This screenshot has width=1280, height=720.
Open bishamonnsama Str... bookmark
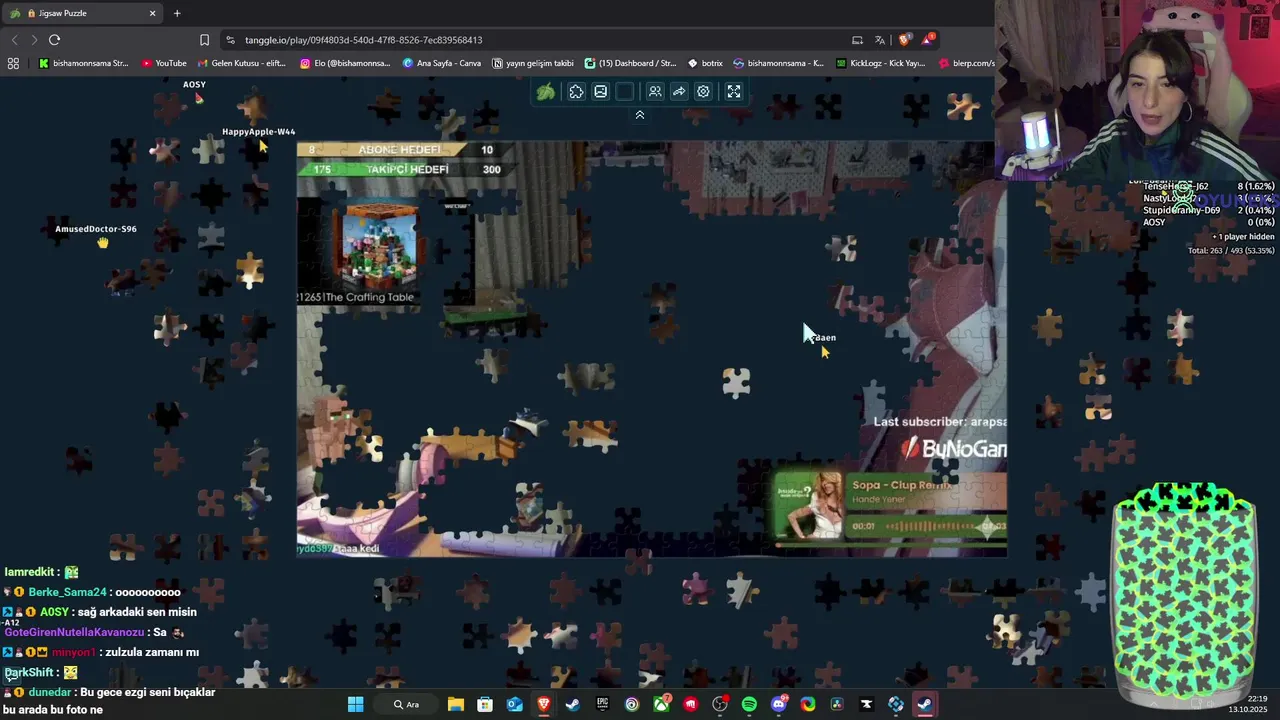click(84, 63)
